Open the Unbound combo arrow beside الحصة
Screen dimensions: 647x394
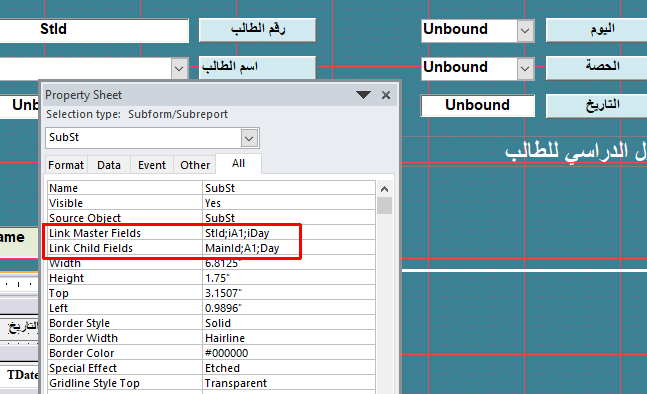525,68
